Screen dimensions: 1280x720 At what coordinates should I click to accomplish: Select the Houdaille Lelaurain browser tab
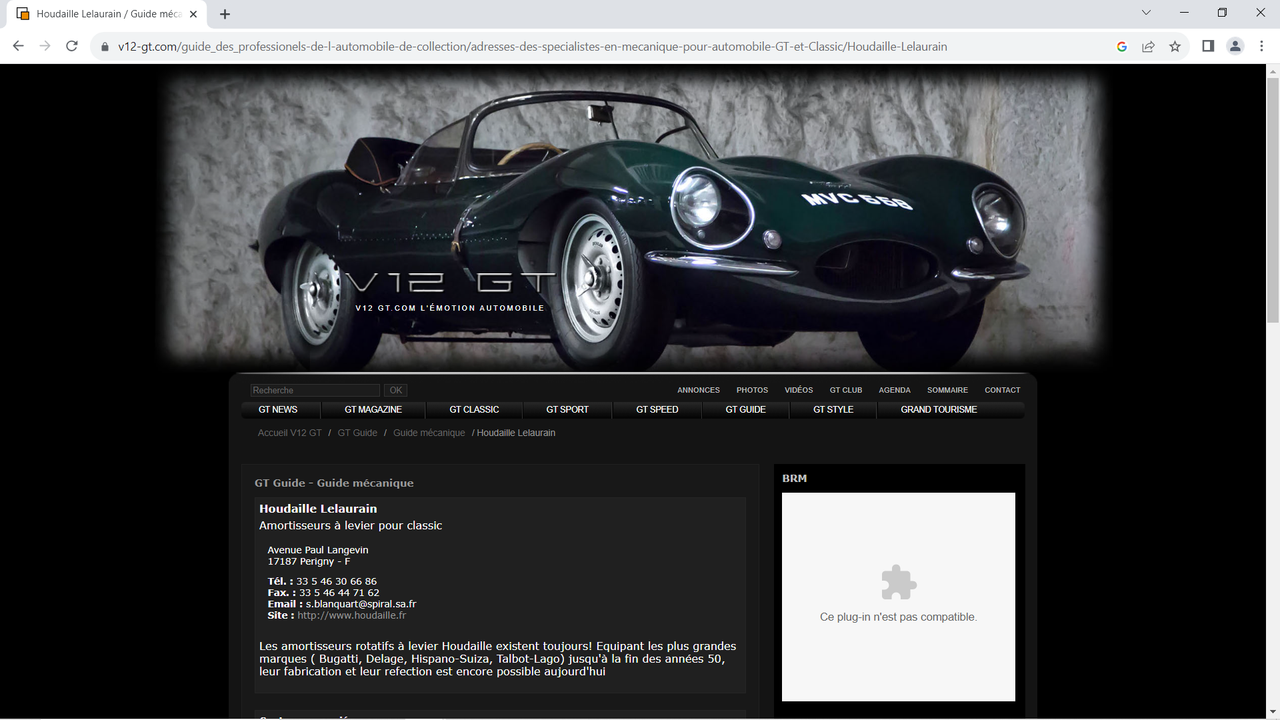coord(107,14)
